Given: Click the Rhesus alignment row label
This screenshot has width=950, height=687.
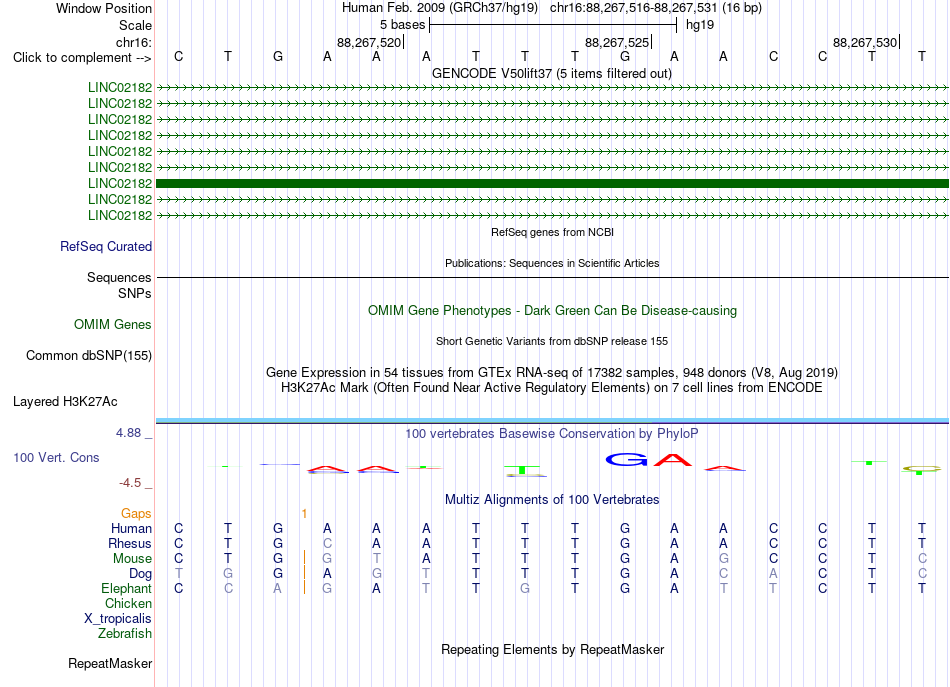Looking at the screenshot, I should (x=130, y=543).
